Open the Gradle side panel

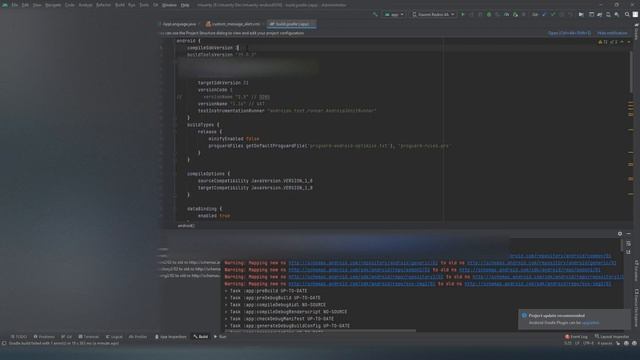pos(636,31)
